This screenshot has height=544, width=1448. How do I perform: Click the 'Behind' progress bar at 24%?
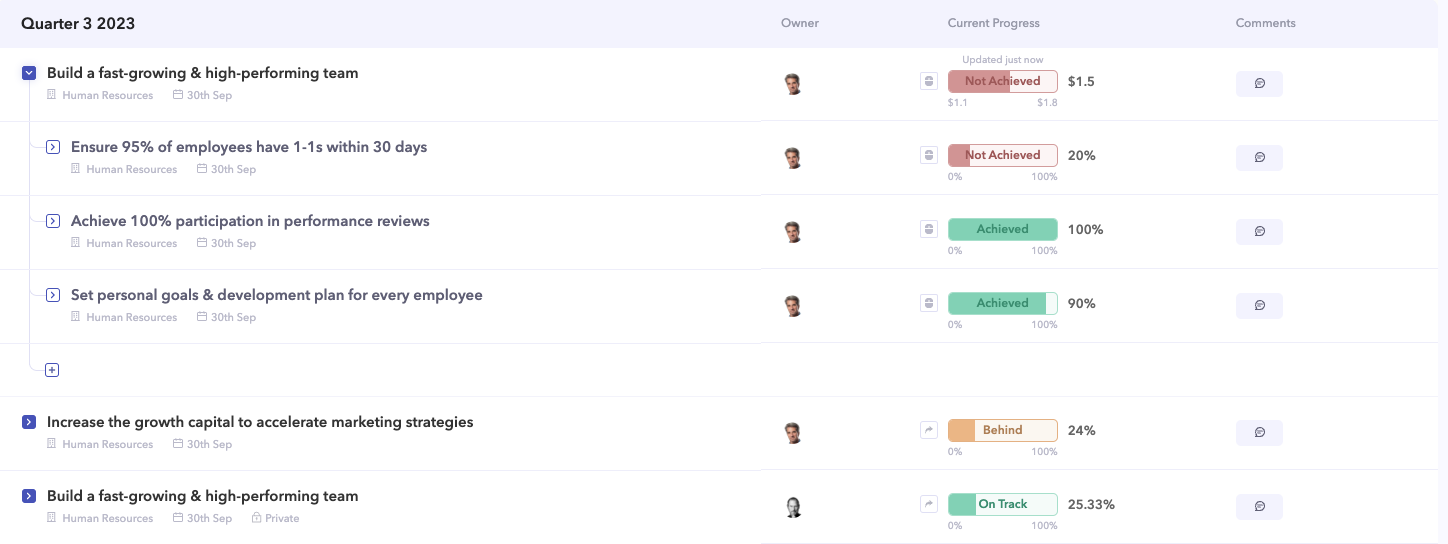pos(1002,430)
